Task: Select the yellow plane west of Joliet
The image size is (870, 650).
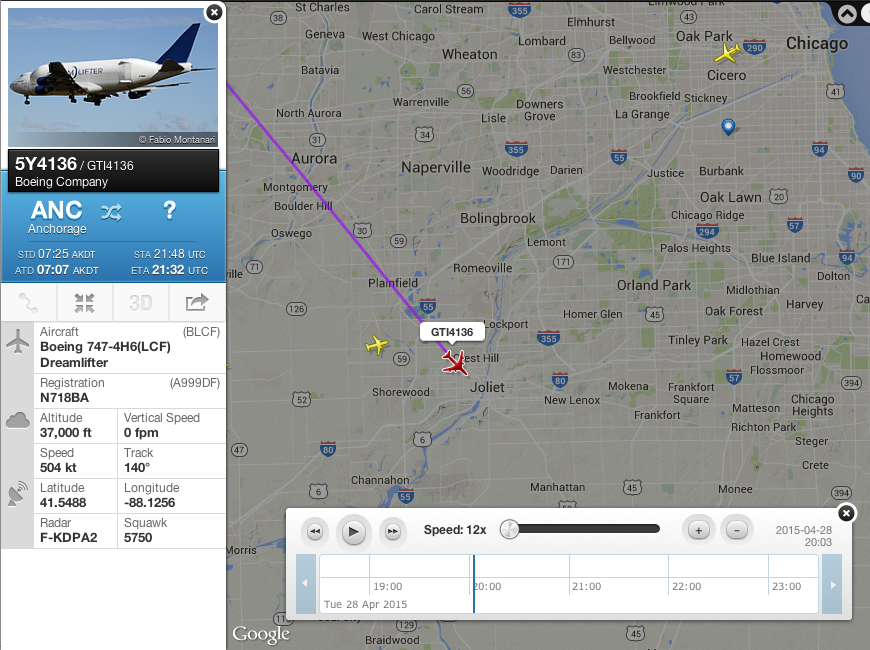Action: pos(377,345)
